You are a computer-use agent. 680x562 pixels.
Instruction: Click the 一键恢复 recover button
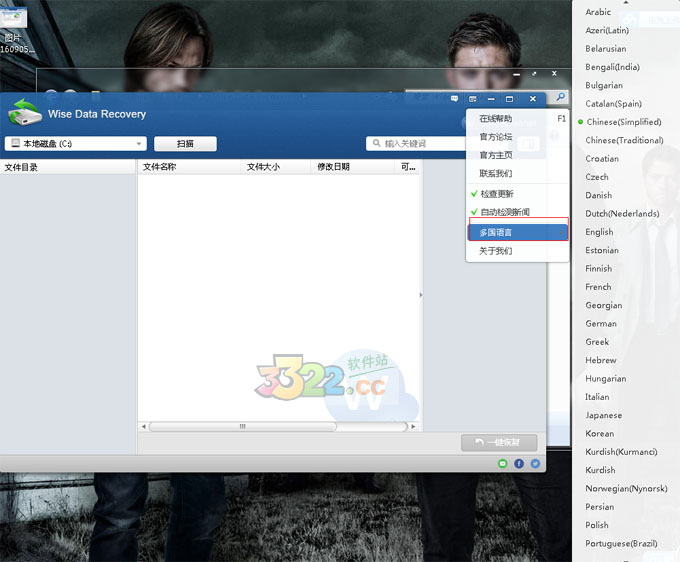tap(499, 443)
